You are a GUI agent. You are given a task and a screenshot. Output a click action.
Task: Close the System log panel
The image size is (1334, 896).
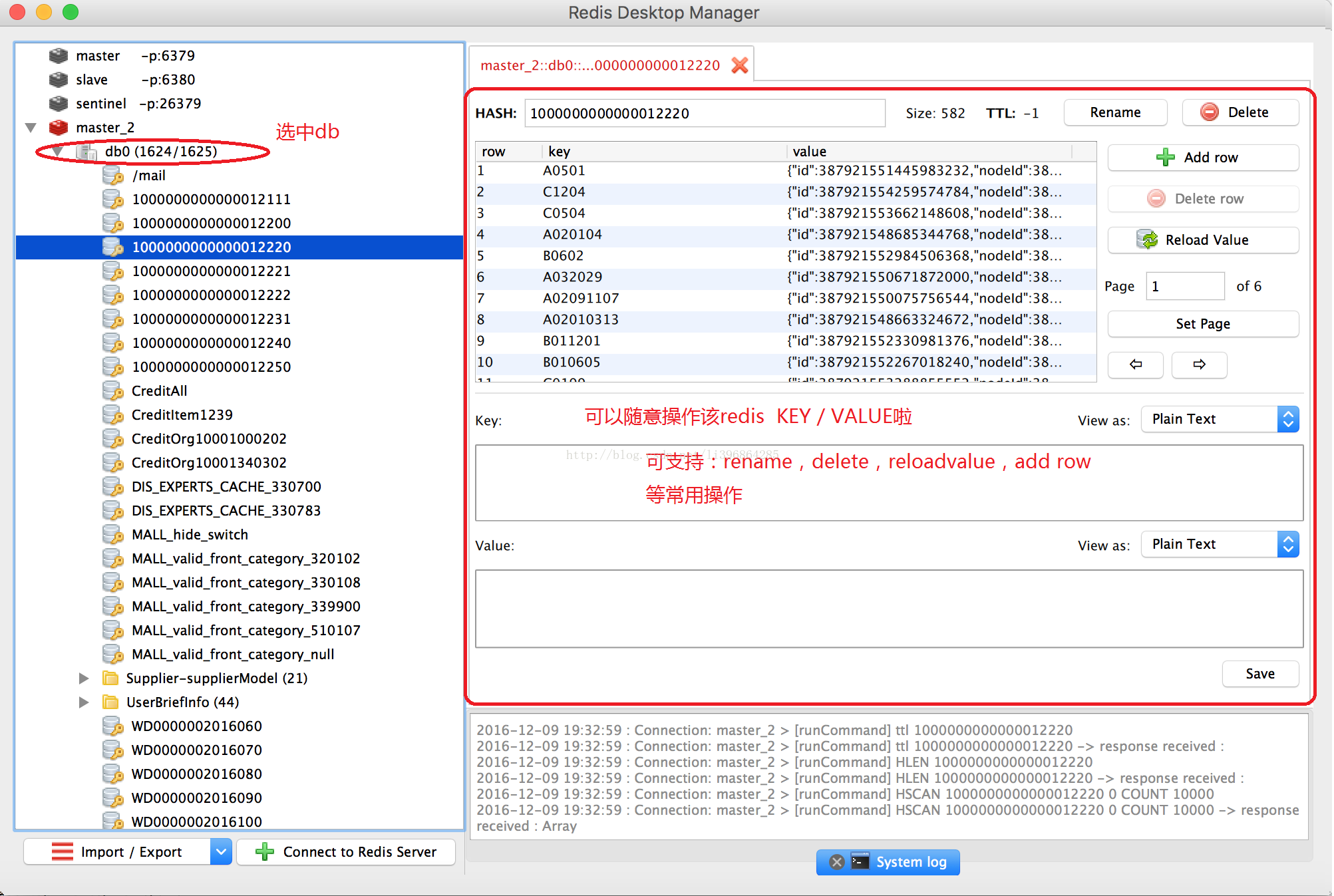[x=837, y=862]
